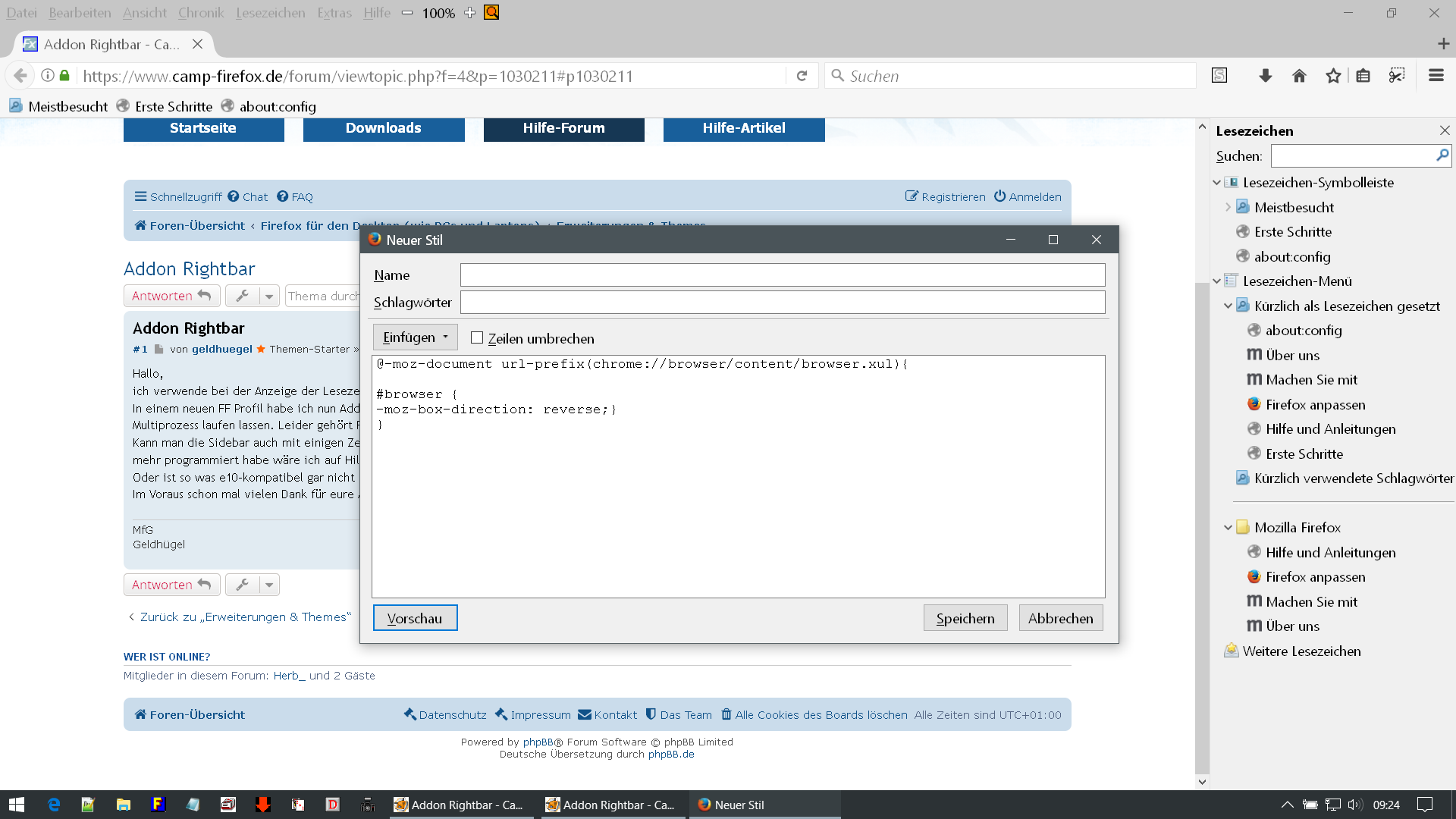
Task: Click the Home toolbar icon
Action: click(1299, 76)
